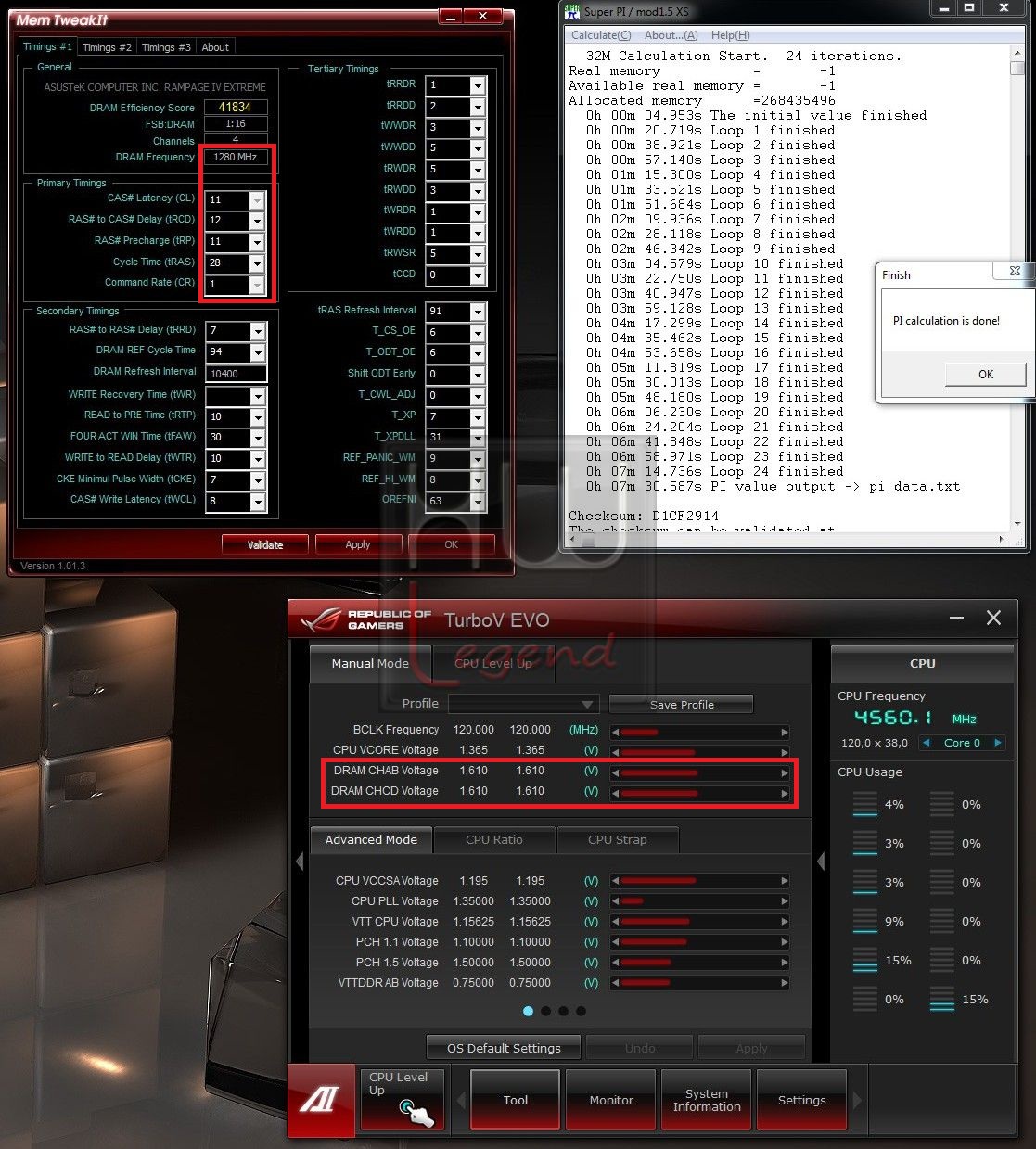Open Help menu in Super PI
The height and width of the screenshot is (1149, 1036).
tap(731, 35)
